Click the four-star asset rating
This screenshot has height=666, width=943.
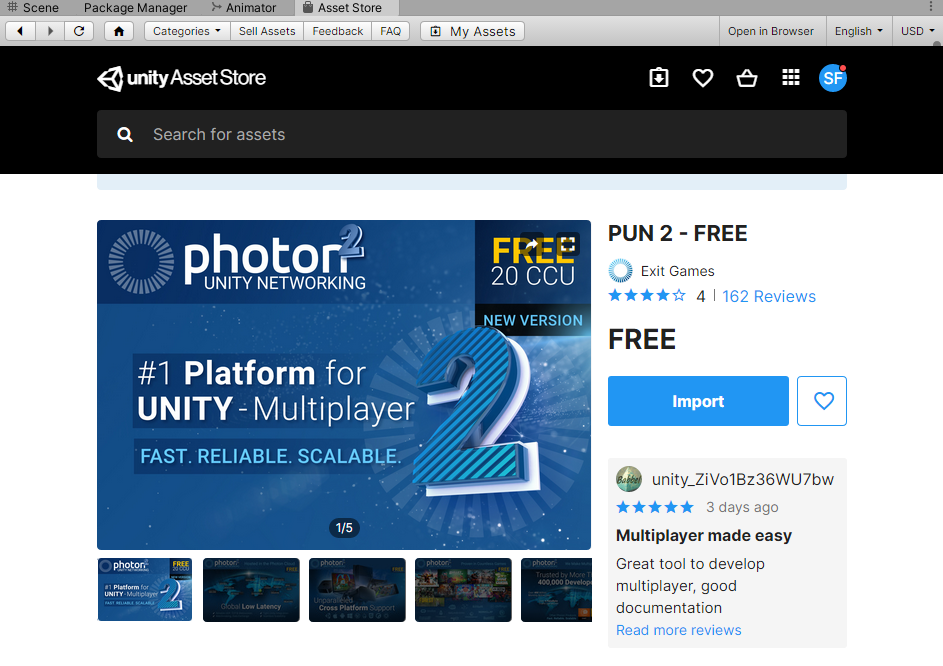point(647,295)
